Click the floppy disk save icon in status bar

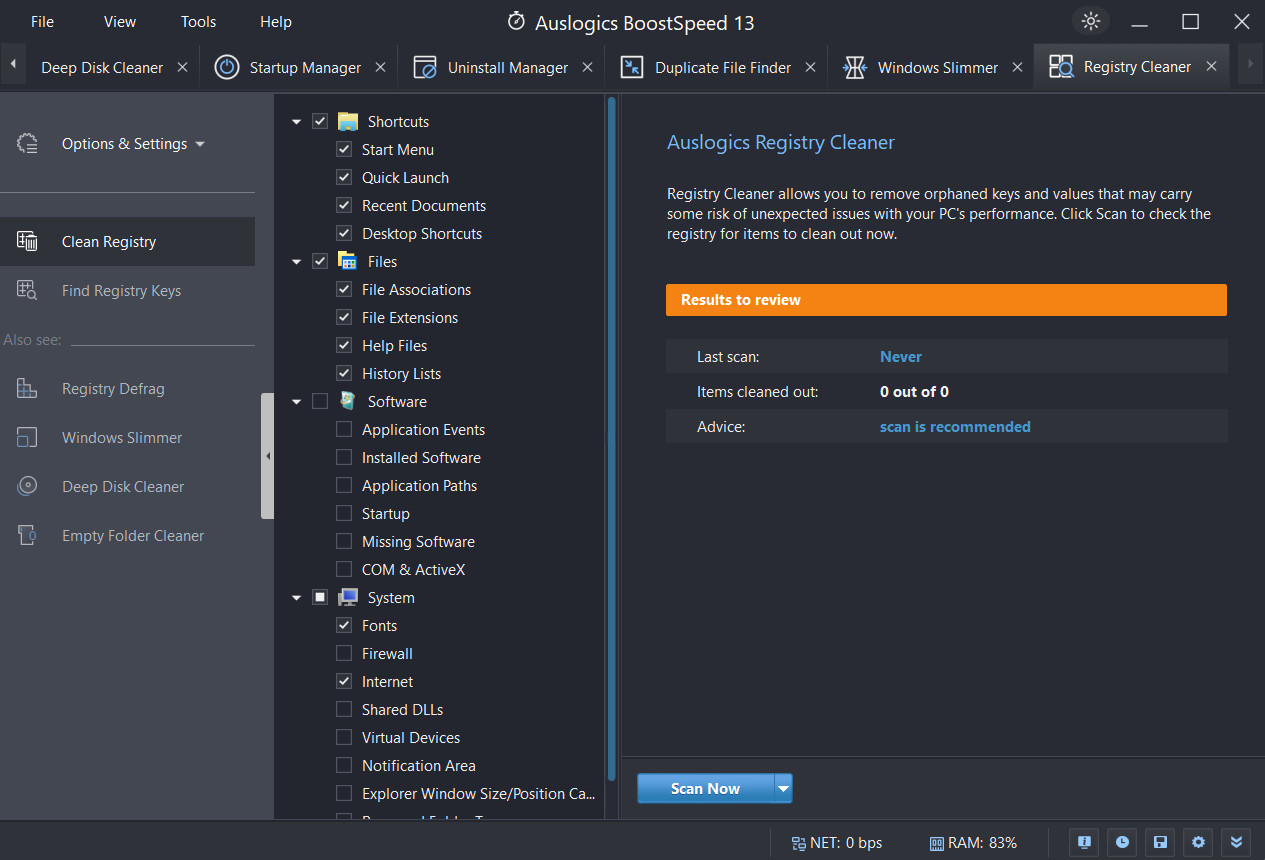pyautogui.click(x=1160, y=842)
